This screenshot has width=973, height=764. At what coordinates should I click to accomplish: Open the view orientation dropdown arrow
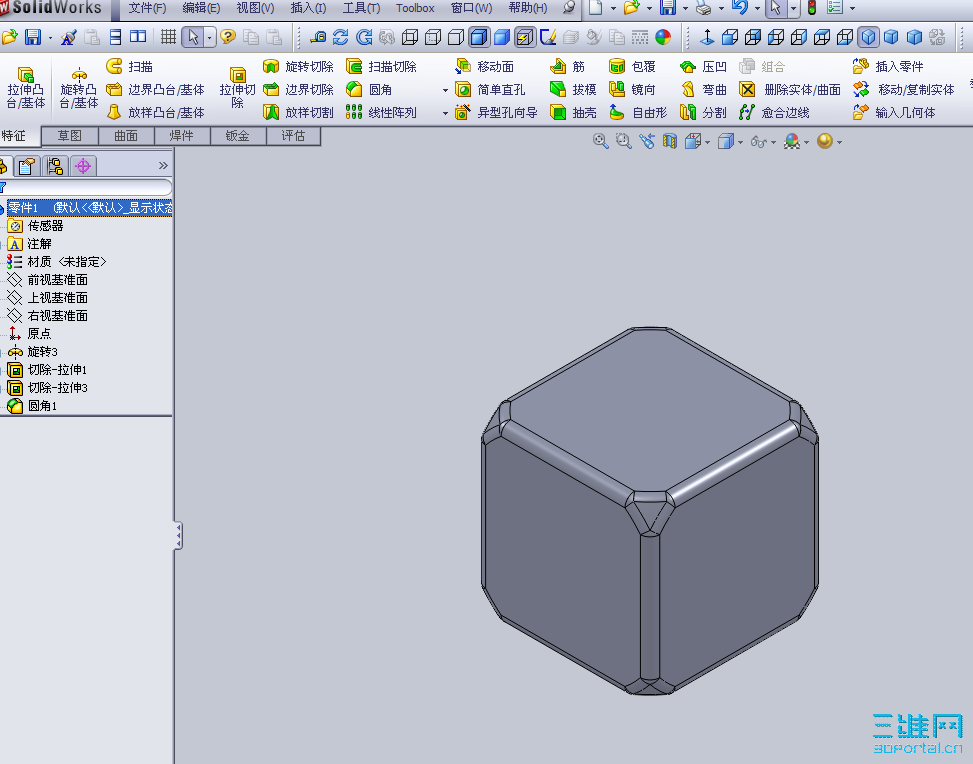click(707, 143)
